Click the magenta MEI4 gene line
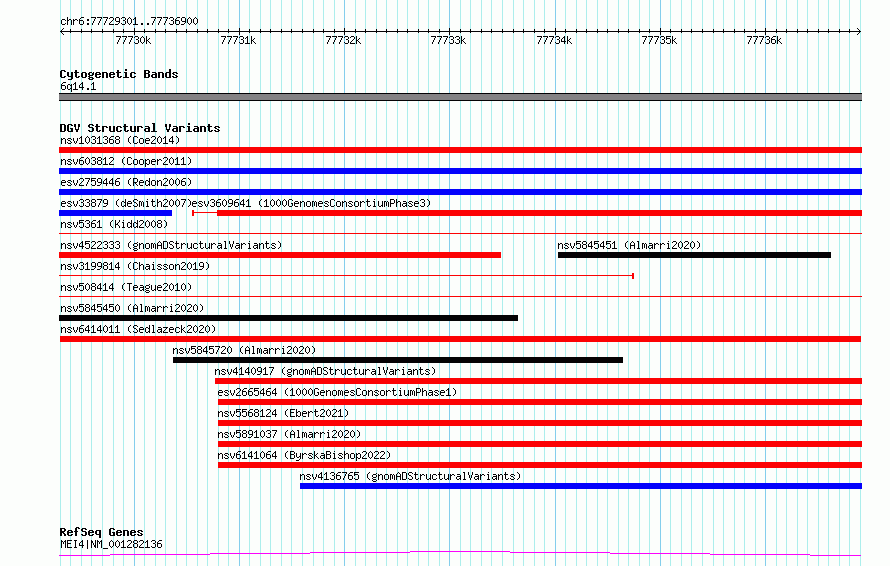 [x=460, y=554]
